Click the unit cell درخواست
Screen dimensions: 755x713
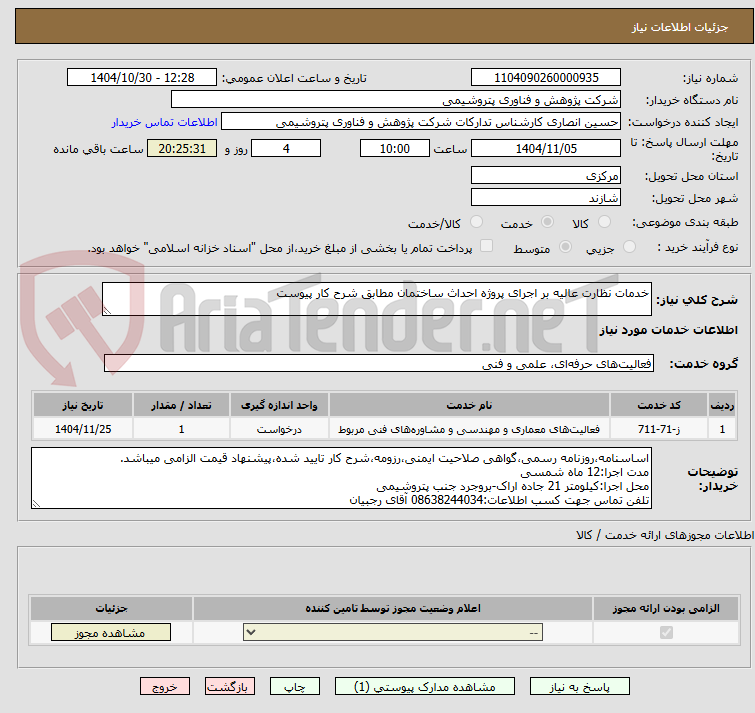pyautogui.click(x=279, y=429)
